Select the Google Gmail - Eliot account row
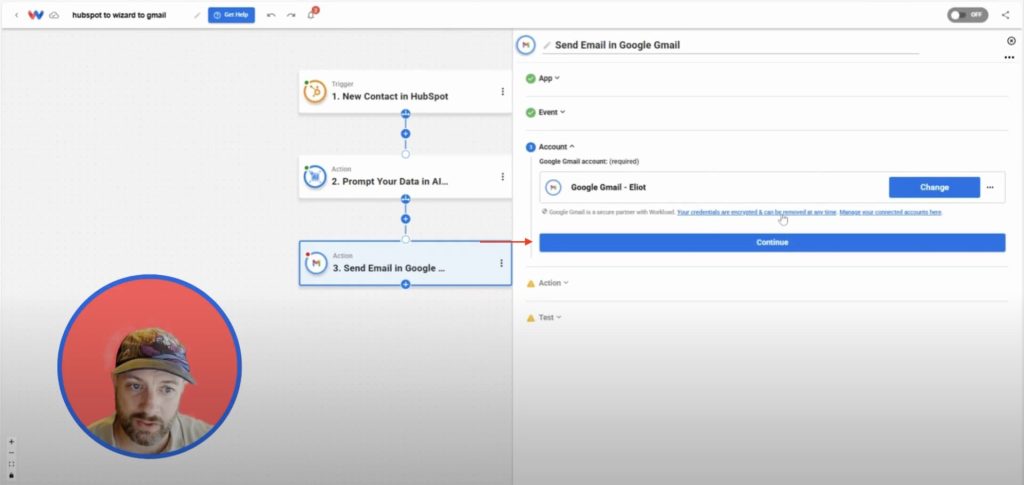The height and width of the screenshot is (485, 1024). point(772,187)
